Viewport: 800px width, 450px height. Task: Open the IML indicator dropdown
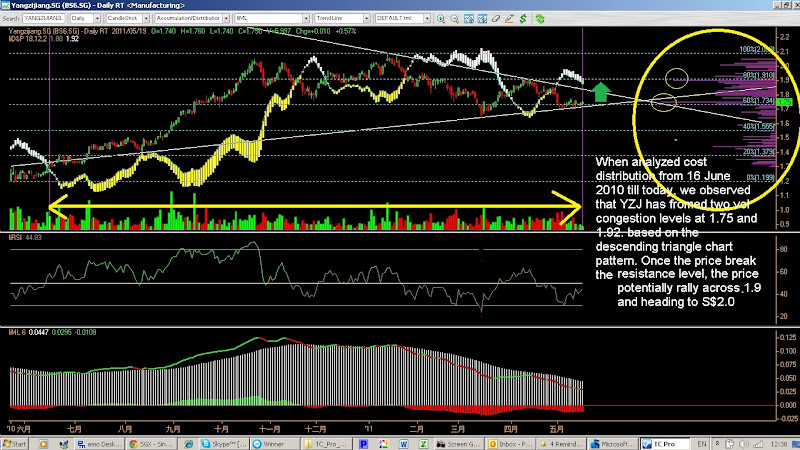[306, 18]
